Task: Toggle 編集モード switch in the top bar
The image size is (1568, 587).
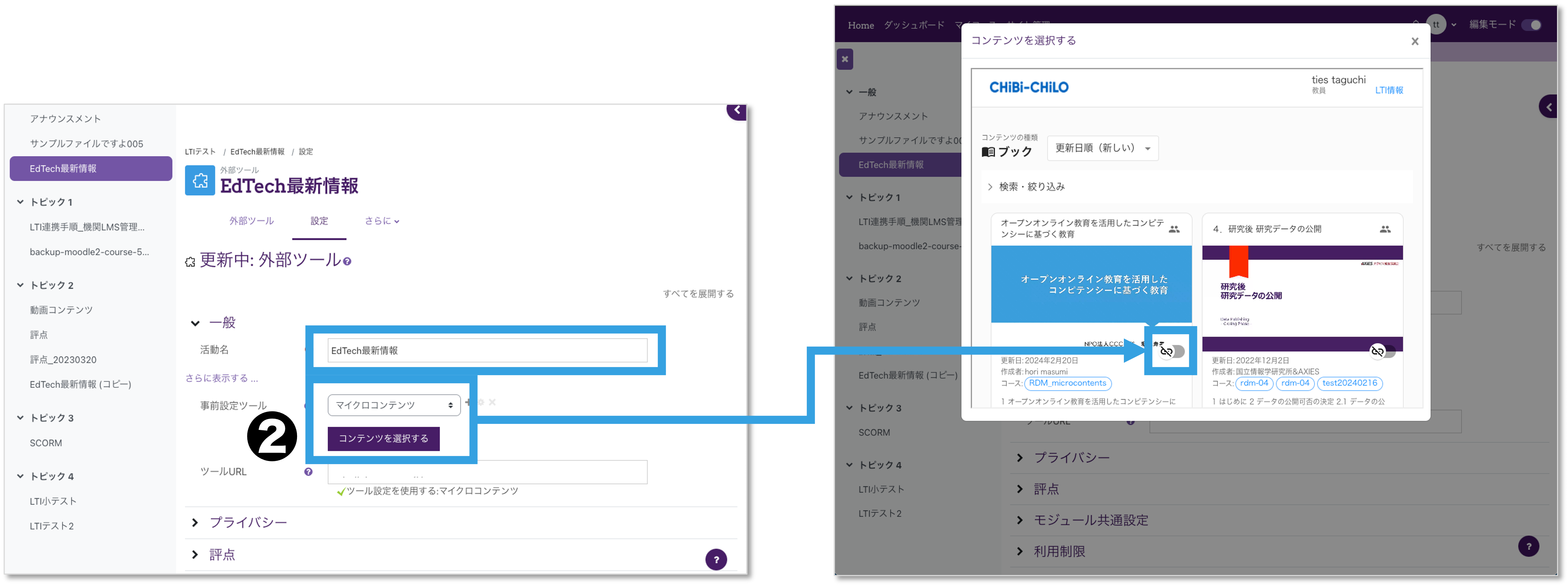Action: click(x=1531, y=25)
